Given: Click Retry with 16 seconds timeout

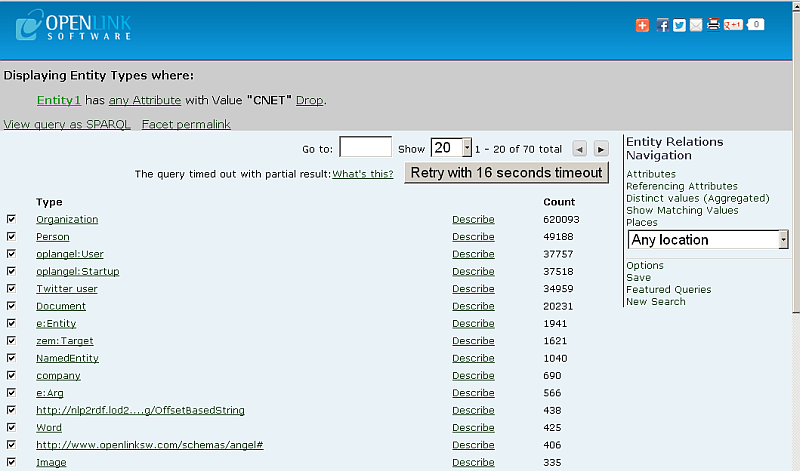Looking at the screenshot, I should (506, 173).
